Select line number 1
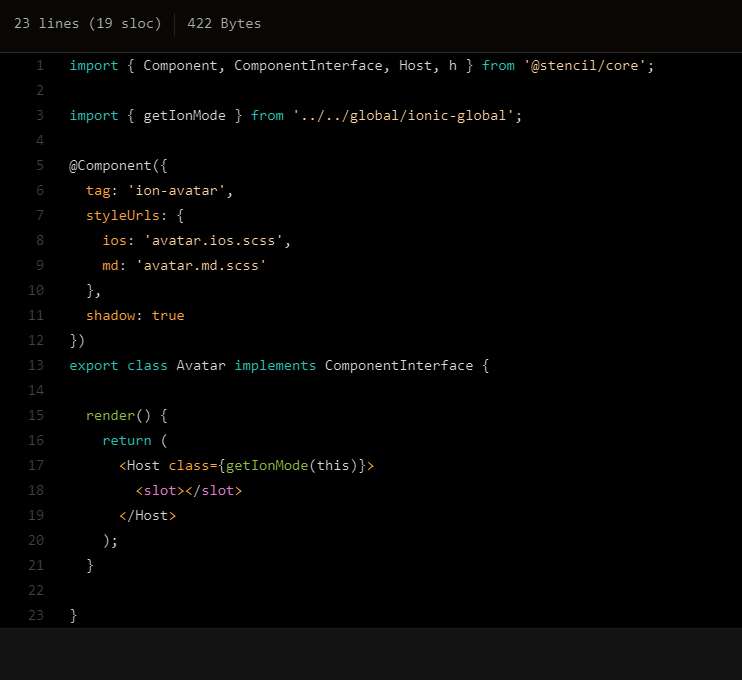The width and height of the screenshot is (742, 680). (40, 65)
